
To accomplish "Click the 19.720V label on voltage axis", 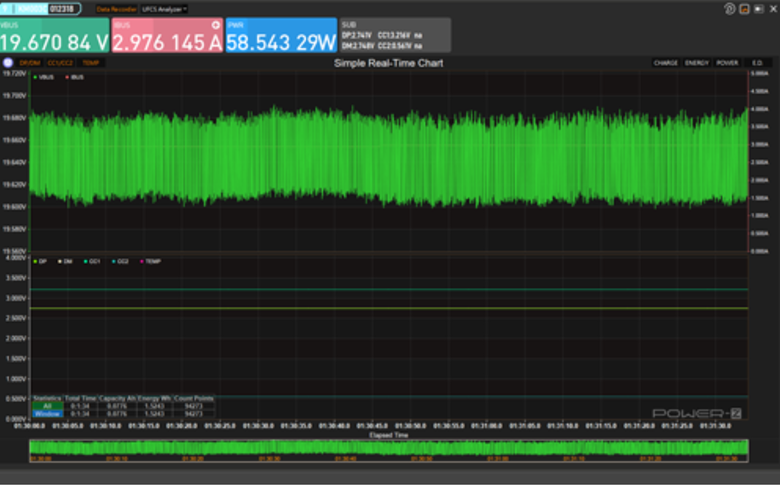I will pos(14,74).
